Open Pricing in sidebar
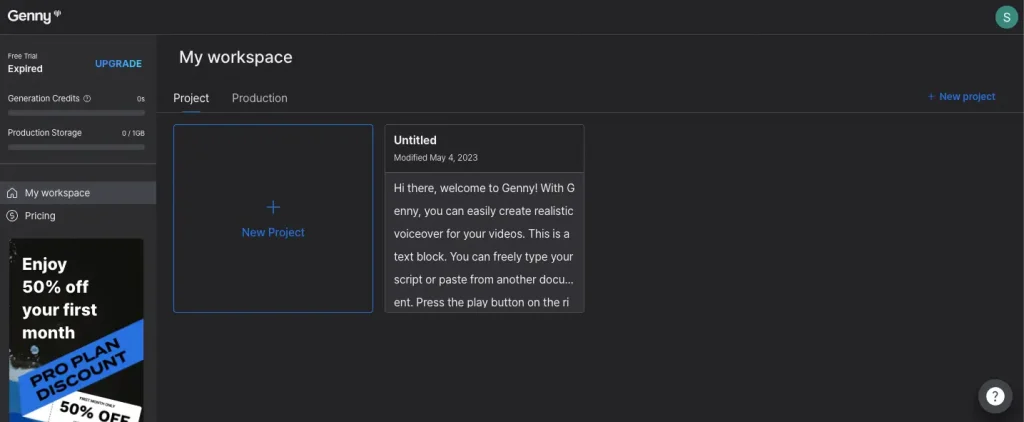The image size is (1024, 422). pyautogui.click(x=78, y=216)
